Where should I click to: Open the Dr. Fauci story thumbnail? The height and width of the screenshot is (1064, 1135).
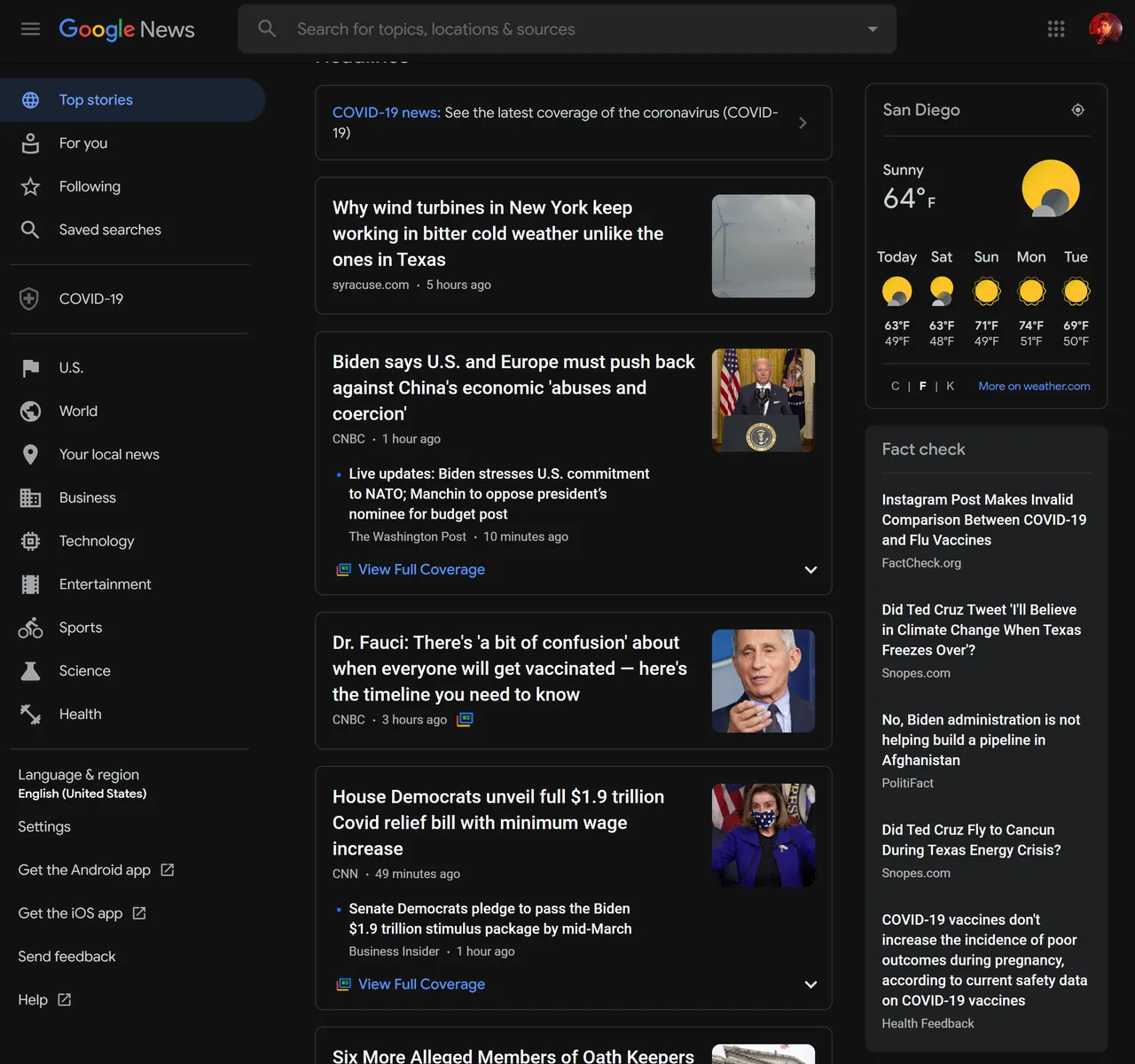(763, 681)
